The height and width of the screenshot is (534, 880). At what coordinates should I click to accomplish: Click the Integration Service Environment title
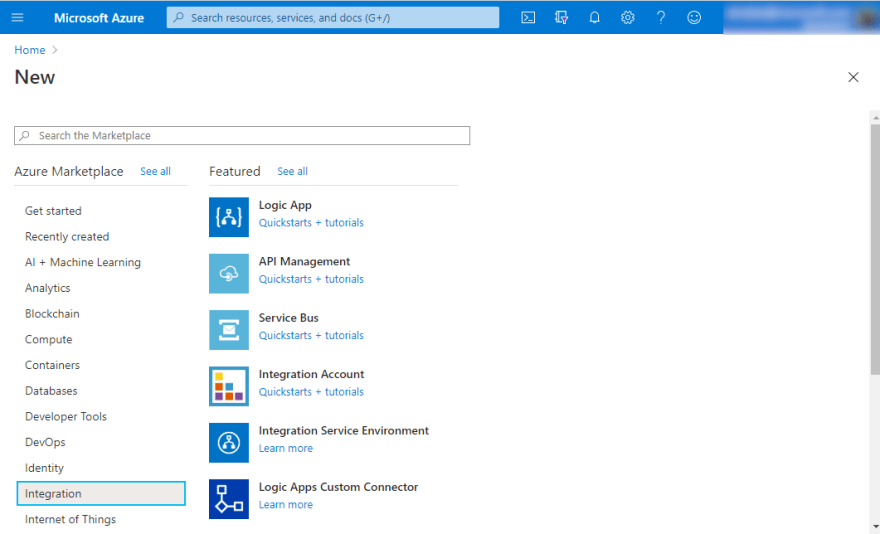click(343, 431)
